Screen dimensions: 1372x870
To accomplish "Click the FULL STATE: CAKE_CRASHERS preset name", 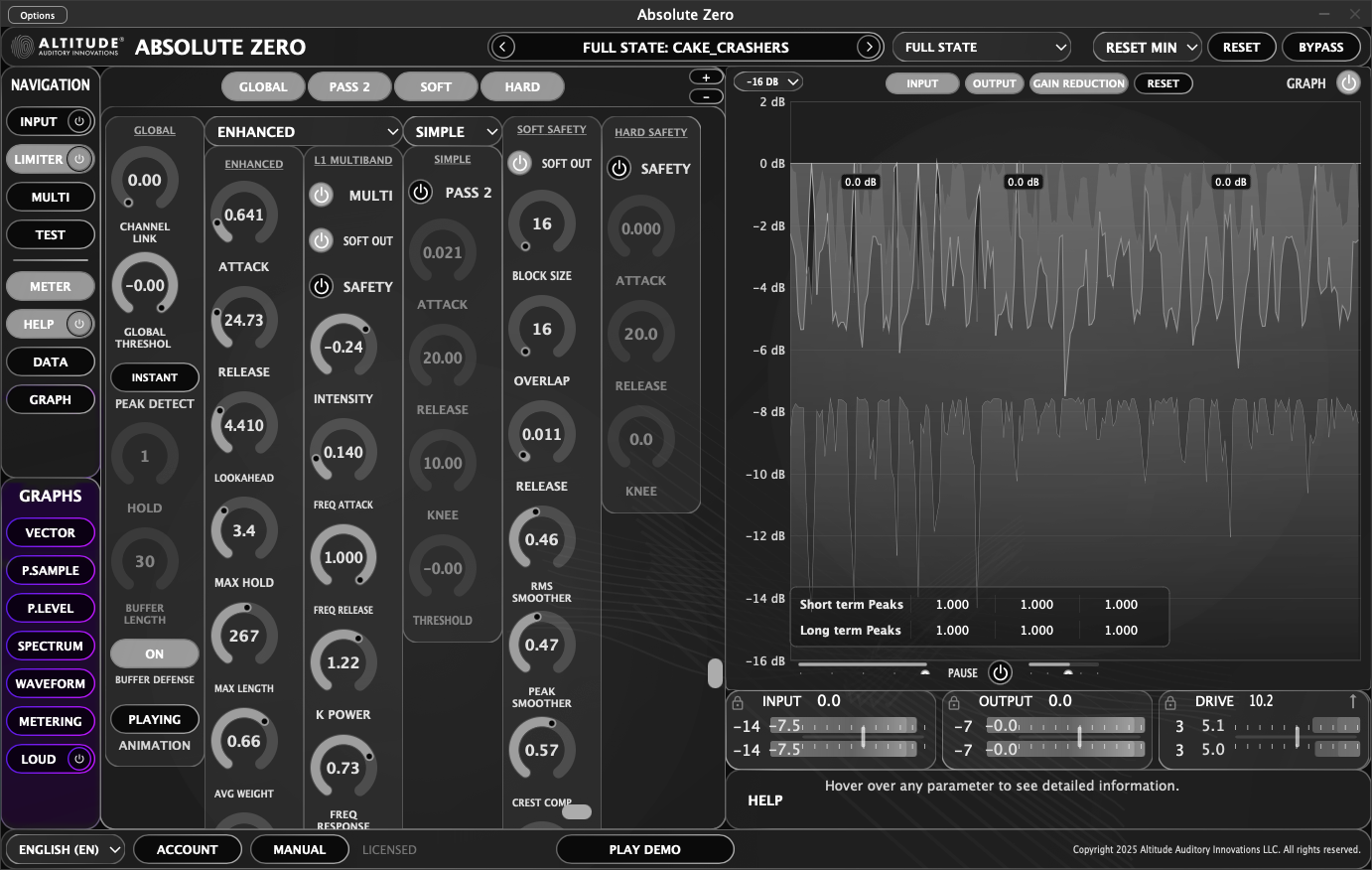I will pos(685,47).
